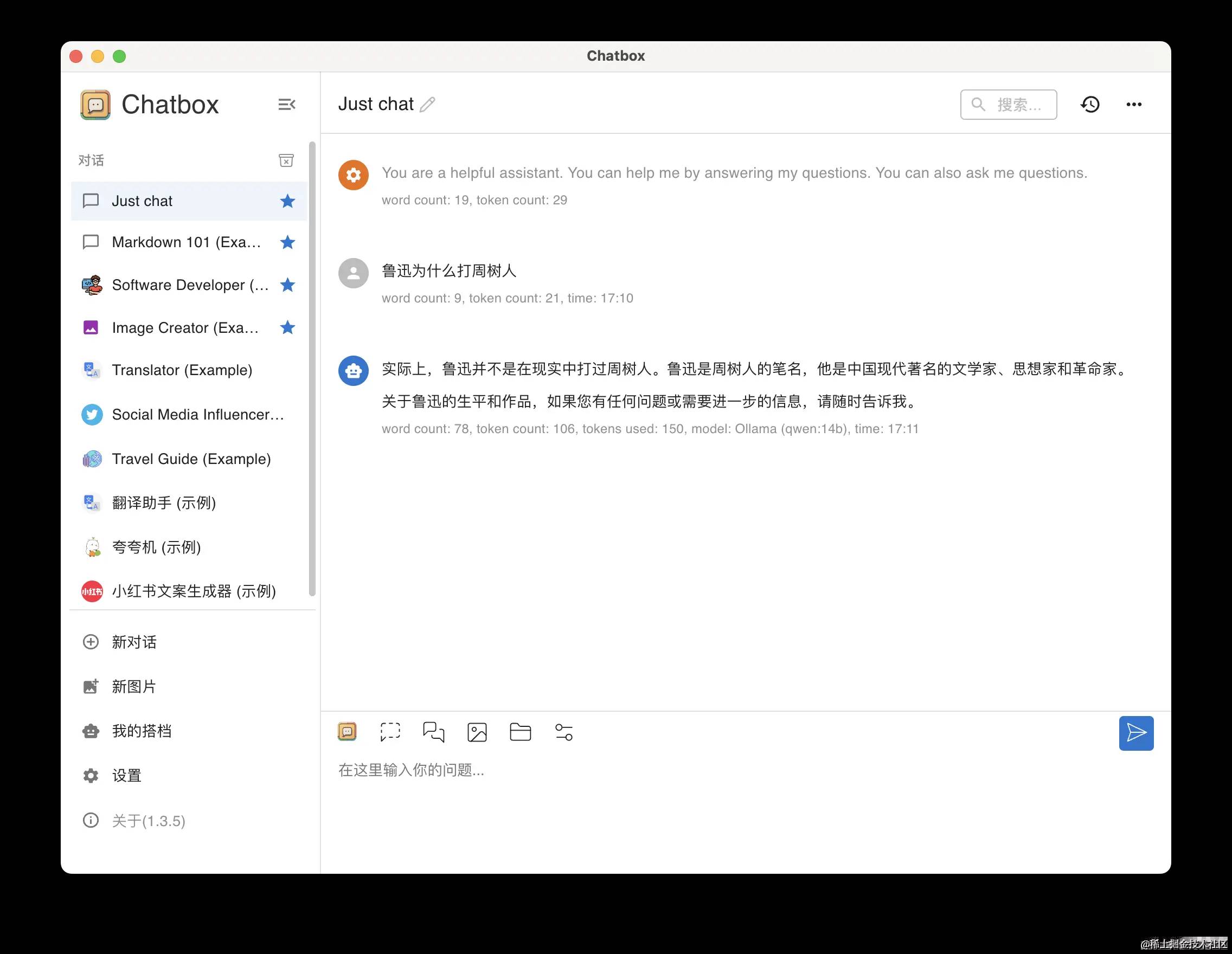Click the Translator (Example) translate icon
Image resolution: width=1232 pixels, height=954 pixels.
pos(92,370)
